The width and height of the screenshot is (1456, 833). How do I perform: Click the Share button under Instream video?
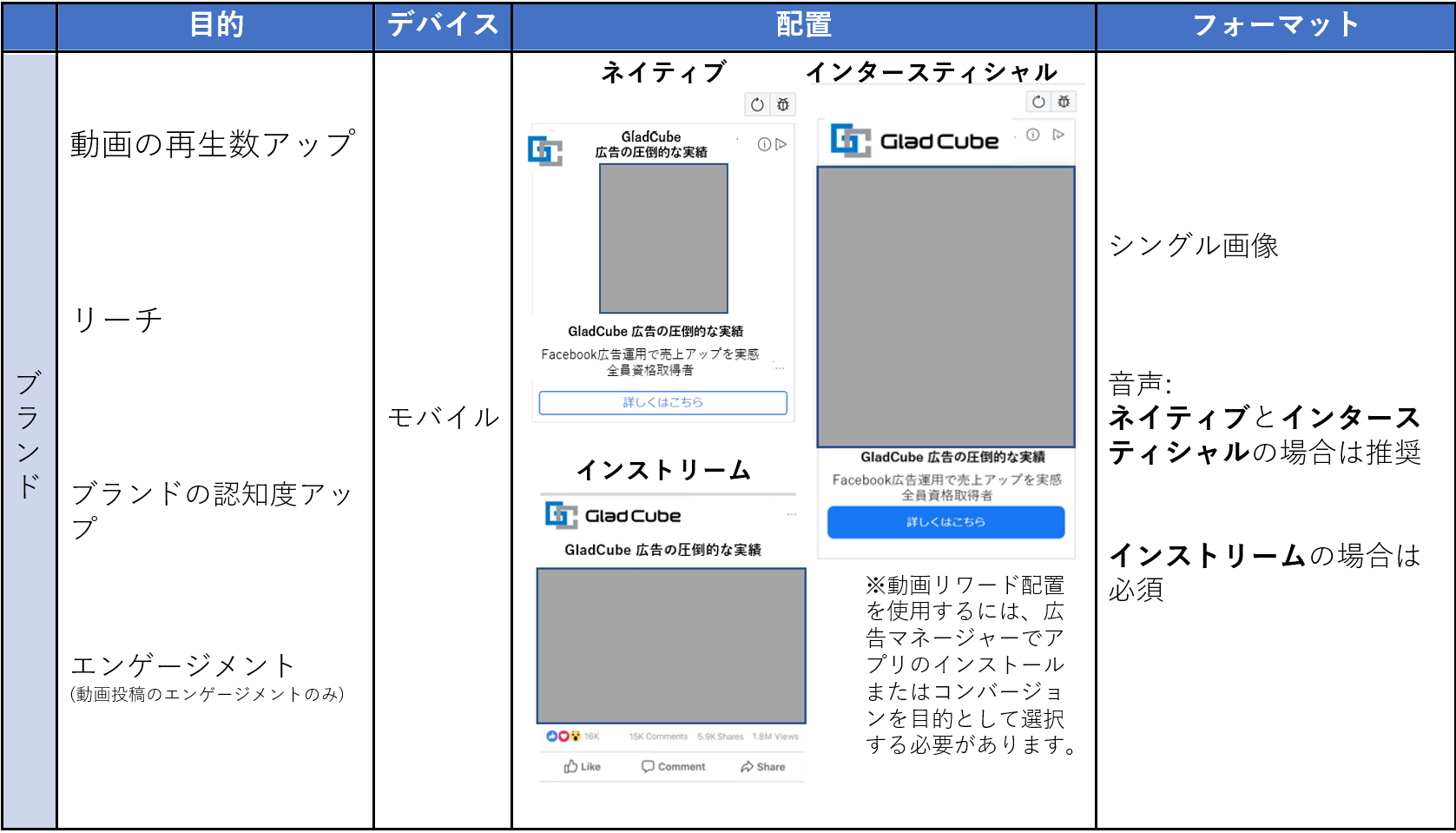pos(762,767)
